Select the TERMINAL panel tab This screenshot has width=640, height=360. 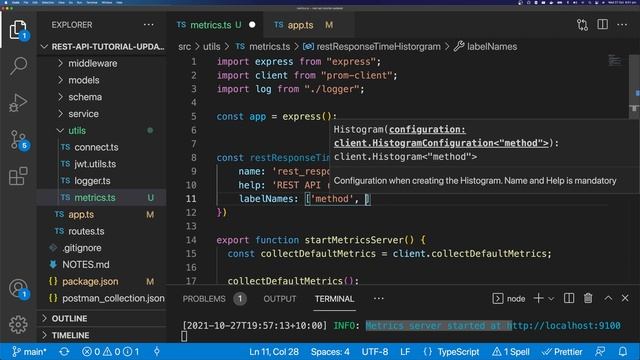click(334, 299)
